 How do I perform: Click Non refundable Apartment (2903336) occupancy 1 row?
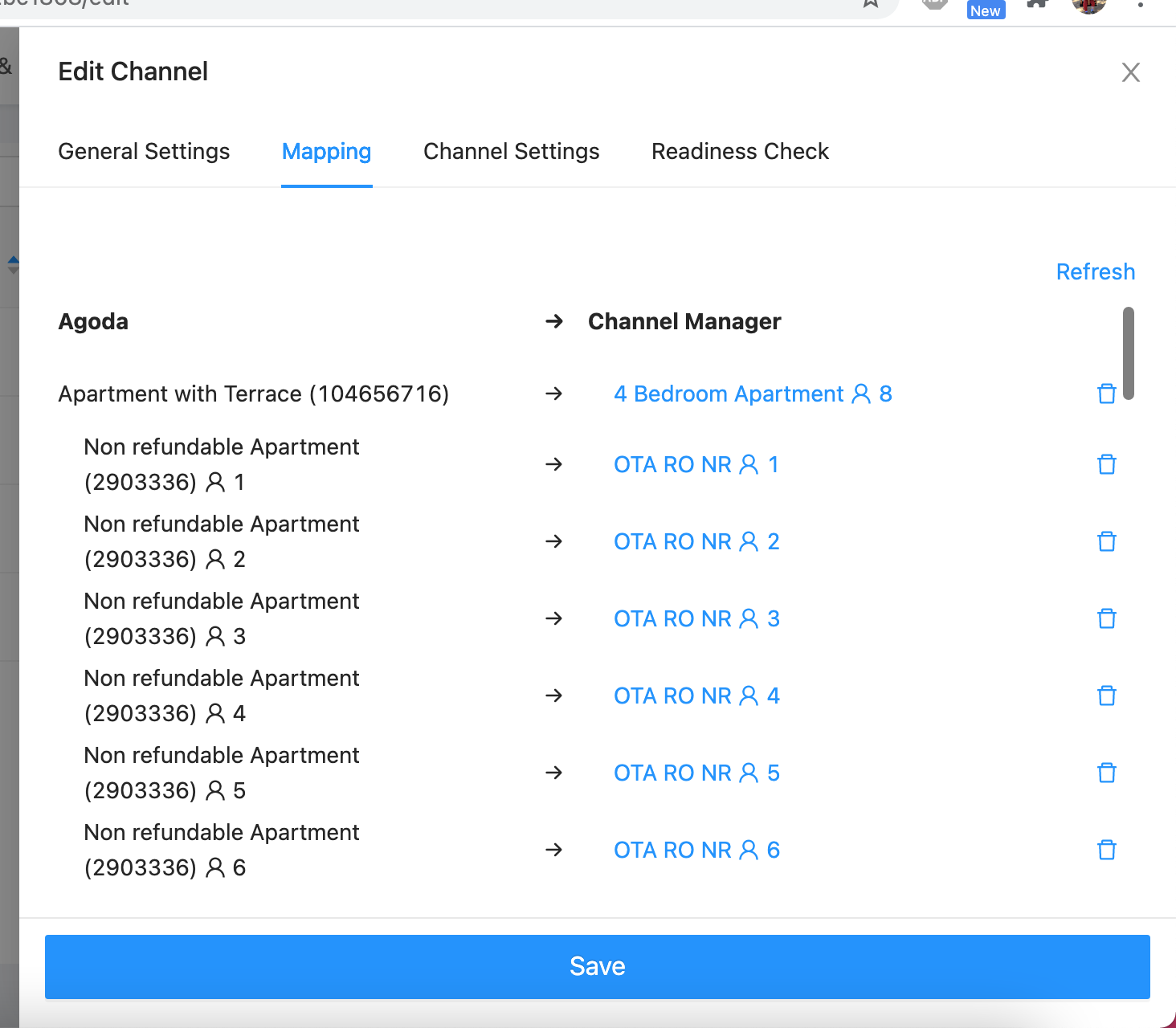click(222, 464)
